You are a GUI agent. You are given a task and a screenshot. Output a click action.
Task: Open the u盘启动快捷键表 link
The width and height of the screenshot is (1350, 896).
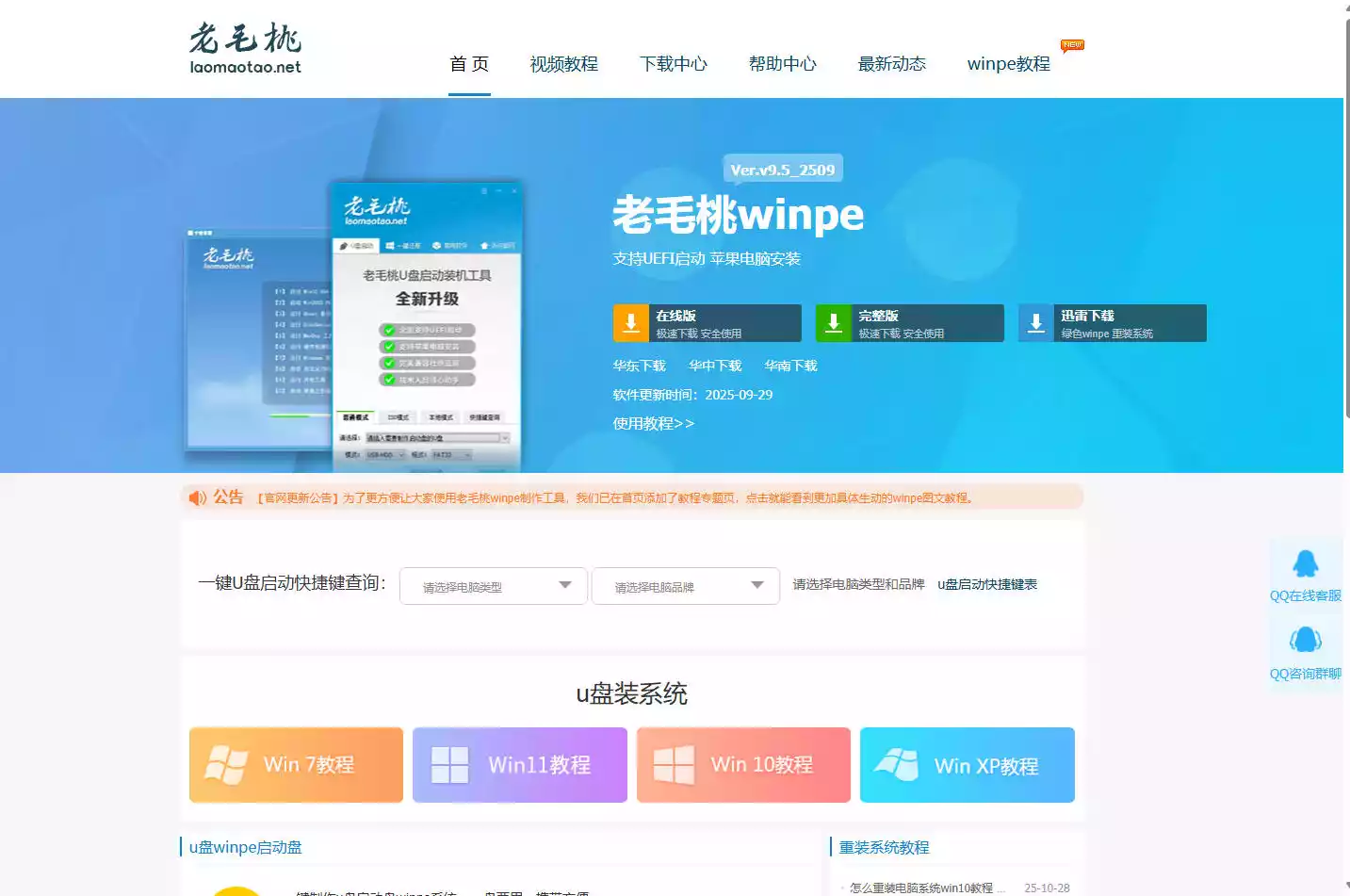(x=987, y=584)
